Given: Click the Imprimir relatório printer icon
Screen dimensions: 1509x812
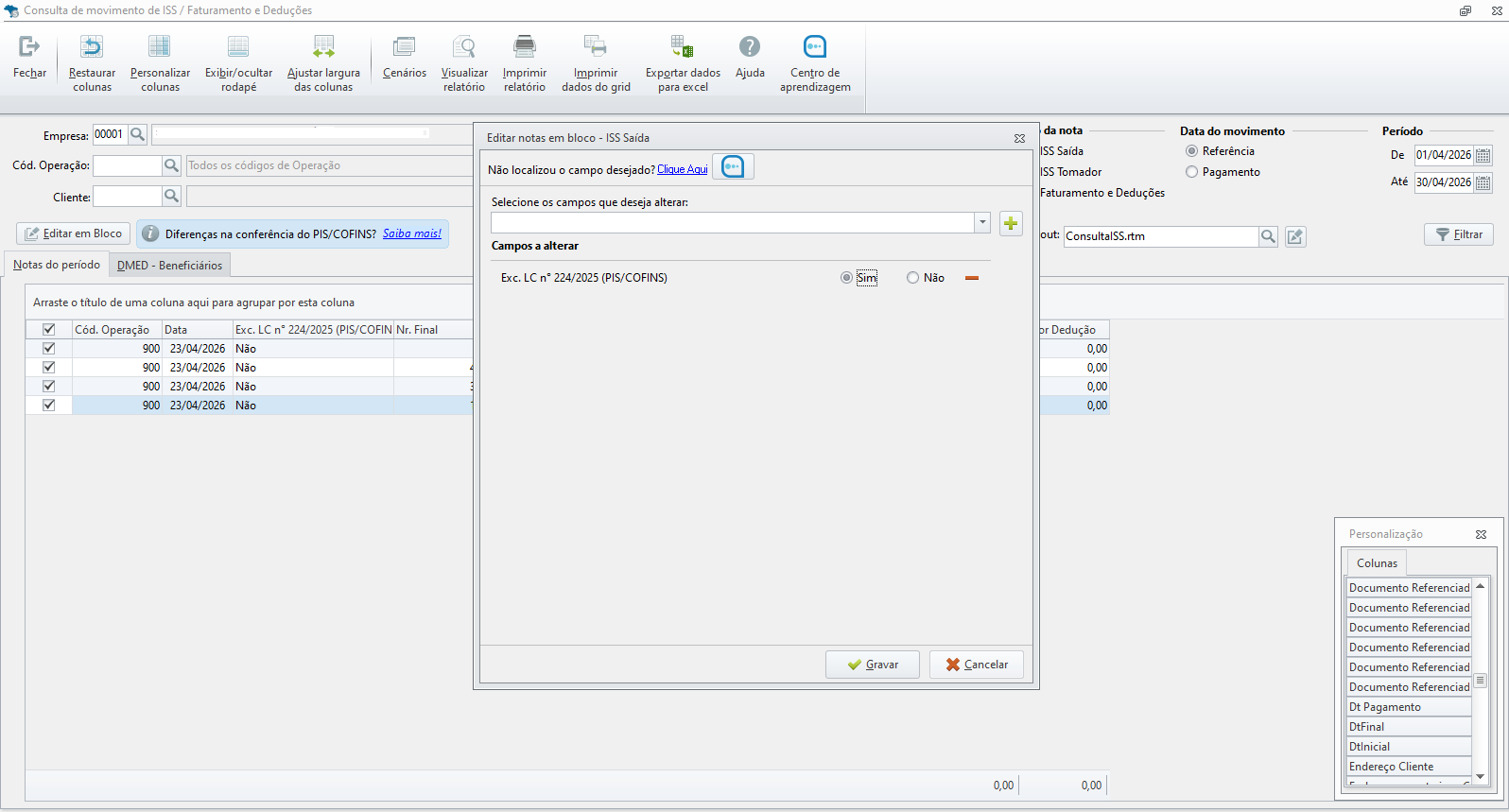Looking at the screenshot, I should tap(525, 46).
